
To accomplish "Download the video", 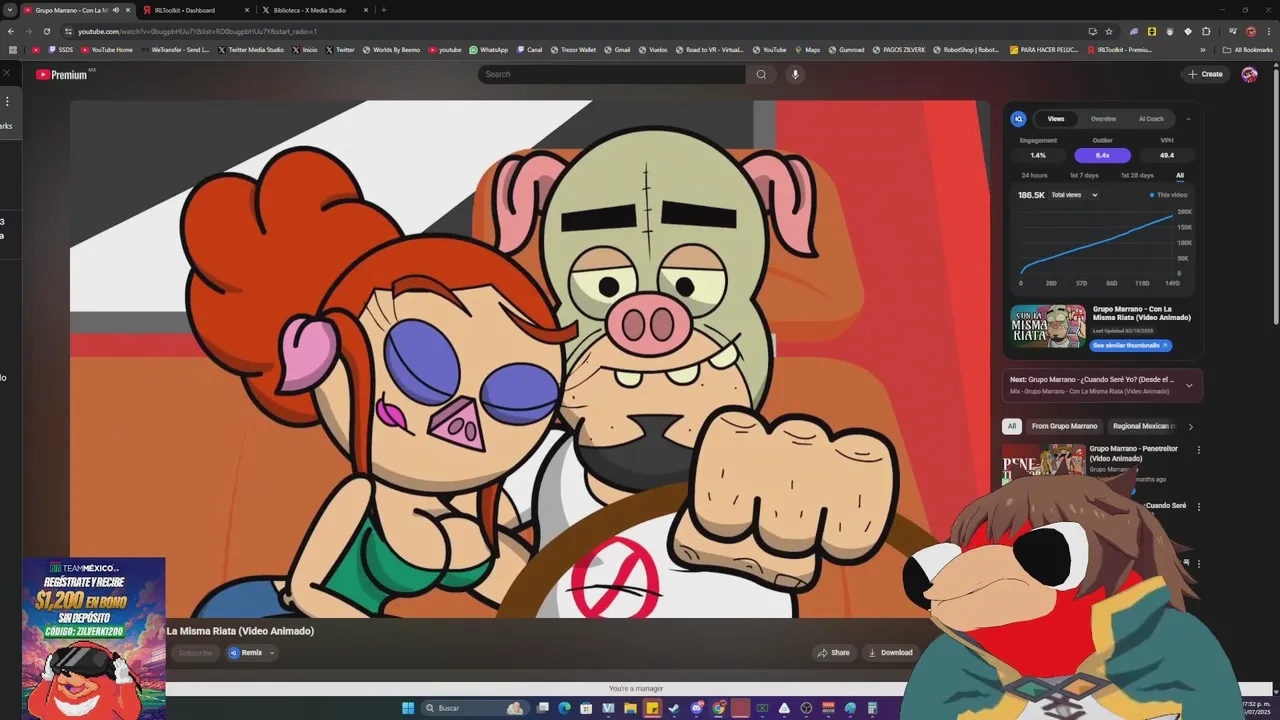I will [890, 653].
